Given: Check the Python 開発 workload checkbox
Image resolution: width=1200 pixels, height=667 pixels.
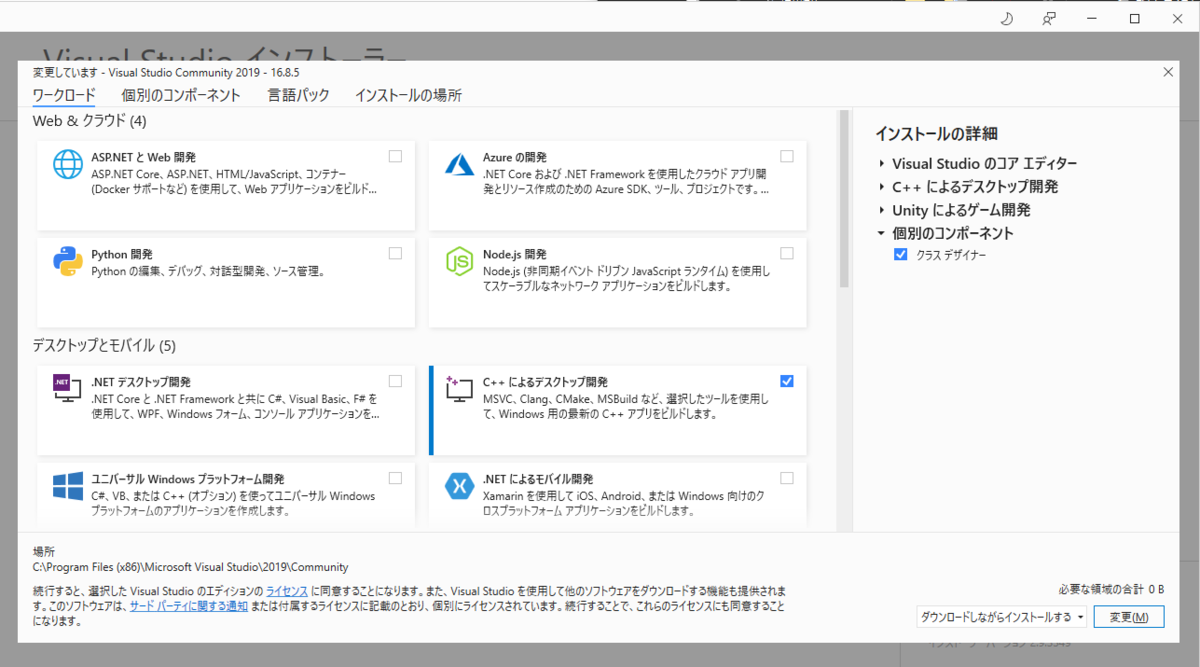Looking at the screenshot, I should (x=396, y=253).
